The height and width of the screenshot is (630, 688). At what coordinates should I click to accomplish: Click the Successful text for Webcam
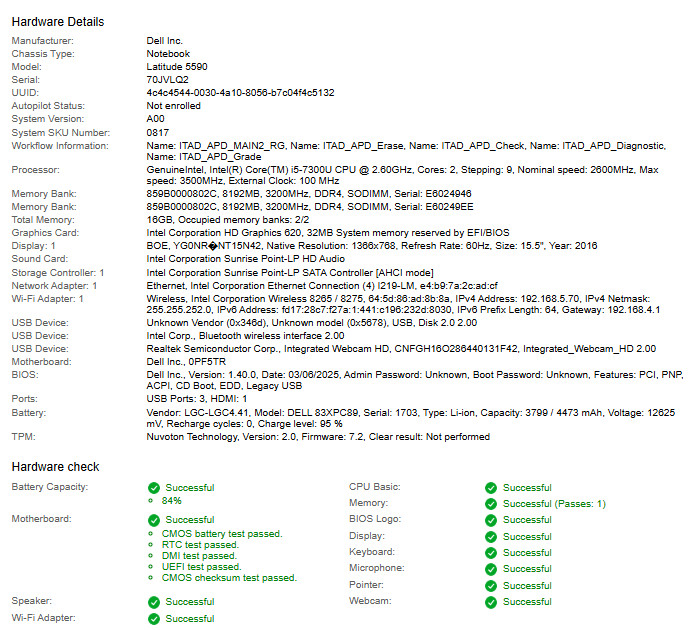pyautogui.click(x=527, y=602)
